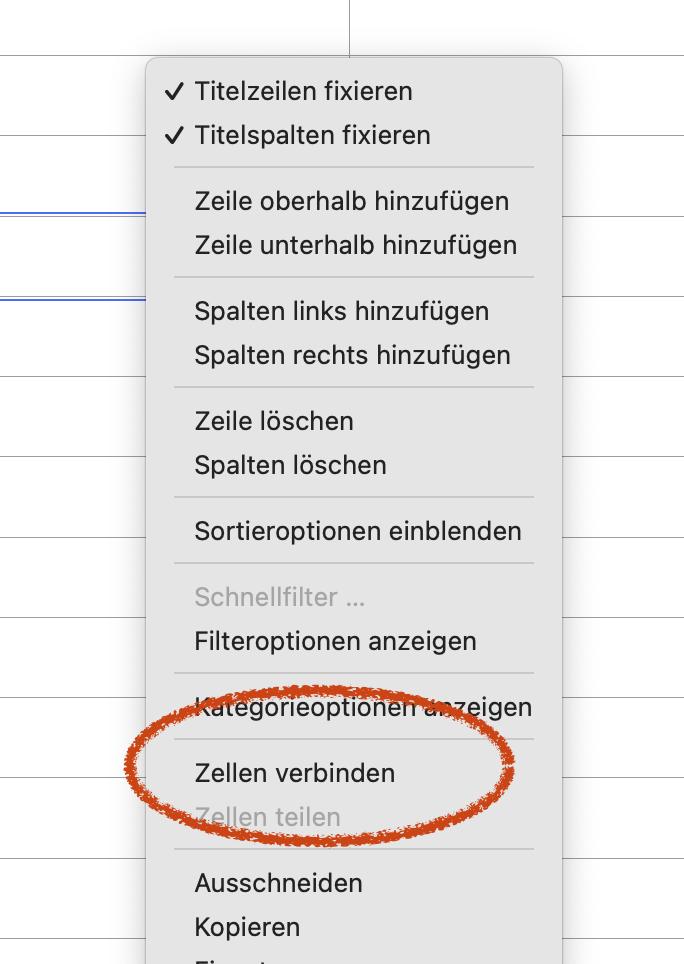This screenshot has height=964, width=684.
Task: Merge cells using Zellen verbinden
Action: tap(295, 773)
